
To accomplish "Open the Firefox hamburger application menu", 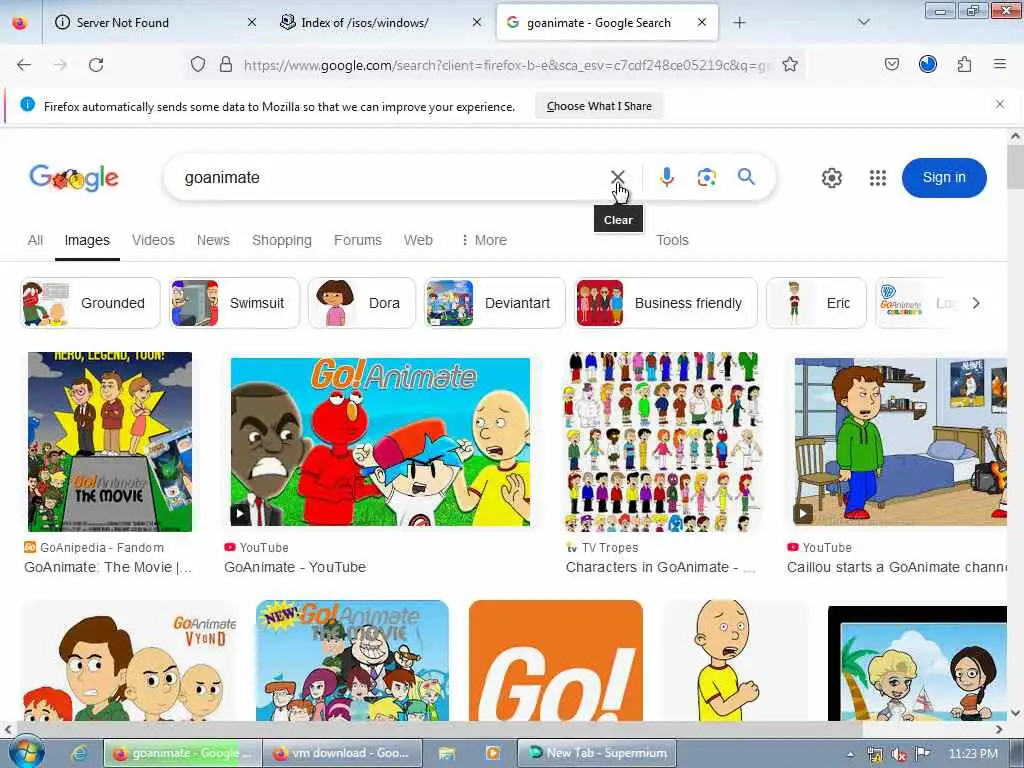I will [x=1000, y=64].
